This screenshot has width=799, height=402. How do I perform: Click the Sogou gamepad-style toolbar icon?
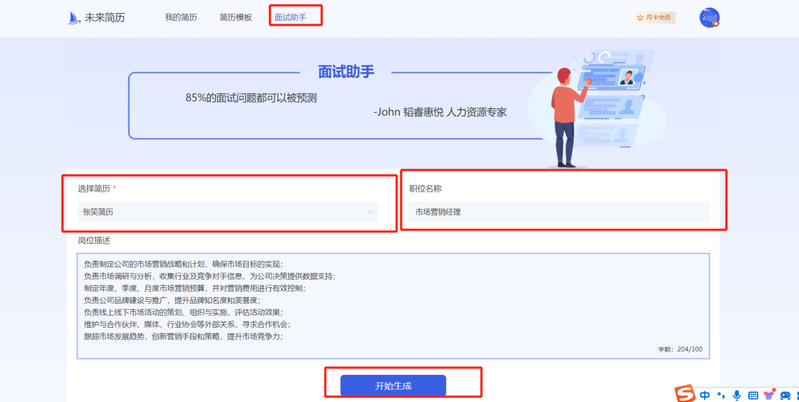(785, 396)
